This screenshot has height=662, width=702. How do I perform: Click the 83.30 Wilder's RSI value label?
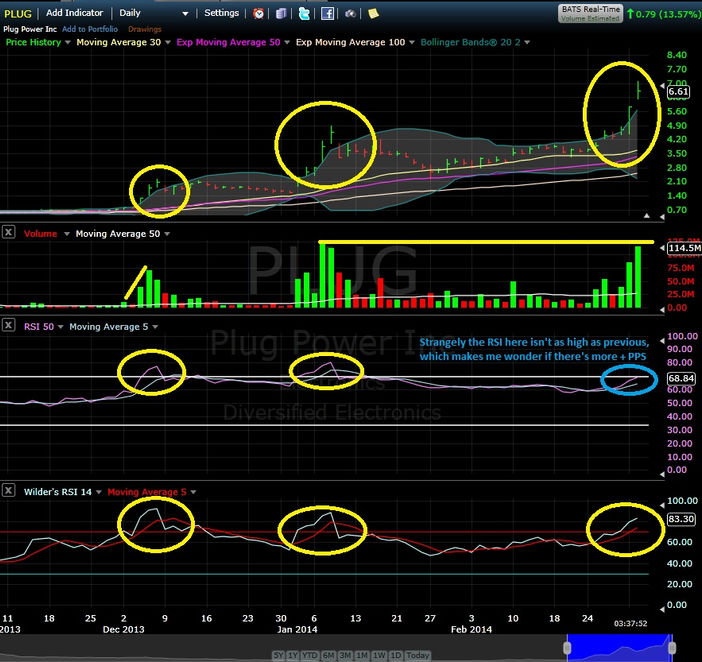pyautogui.click(x=681, y=519)
